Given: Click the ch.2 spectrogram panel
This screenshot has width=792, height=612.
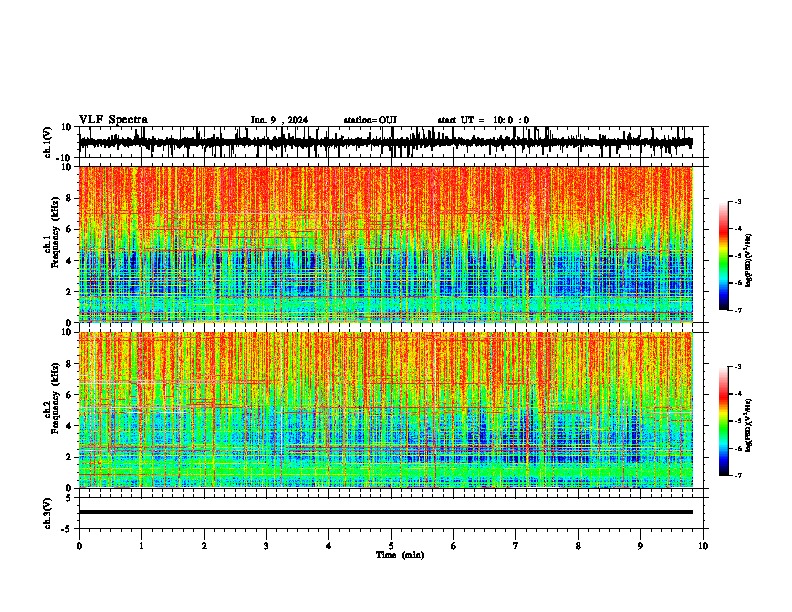Looking at the screenshot, I should (x=385, y=410).
